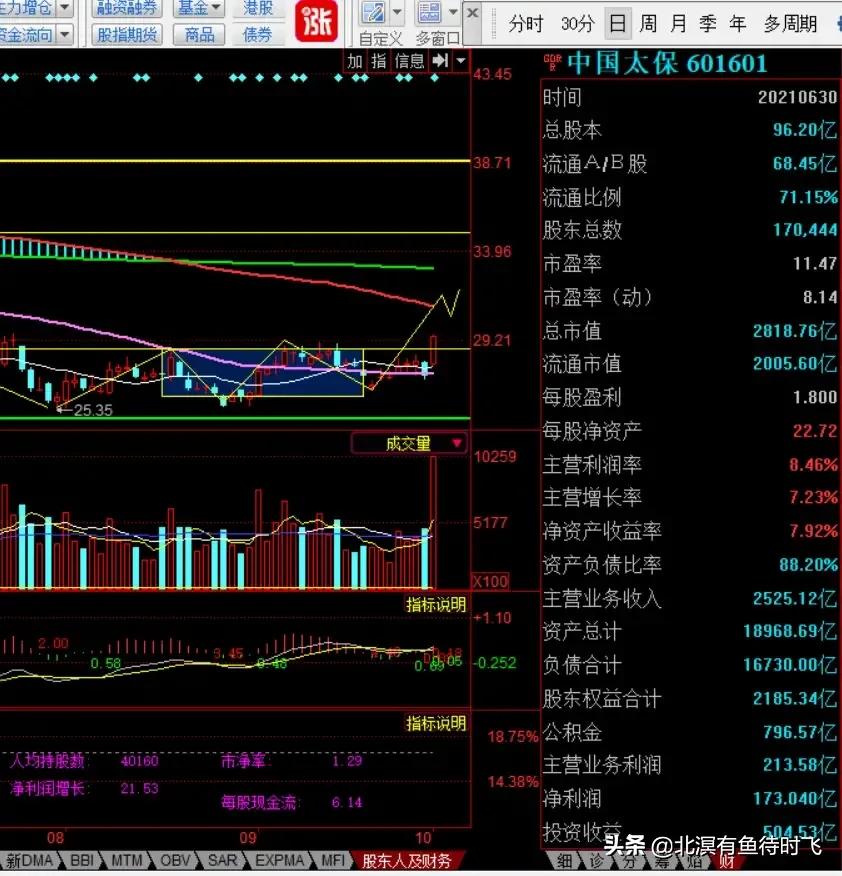Screen dimensions: 842x876
Task: Switch to the EXPMA indicator tab
Action: 279,861
